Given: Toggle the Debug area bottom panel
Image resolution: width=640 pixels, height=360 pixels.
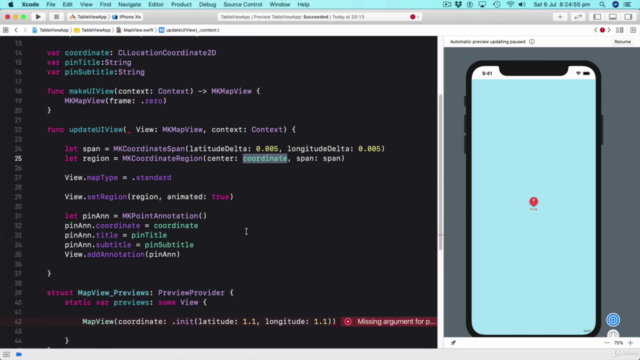Looking at the screenshot, I should coord(613,17).
